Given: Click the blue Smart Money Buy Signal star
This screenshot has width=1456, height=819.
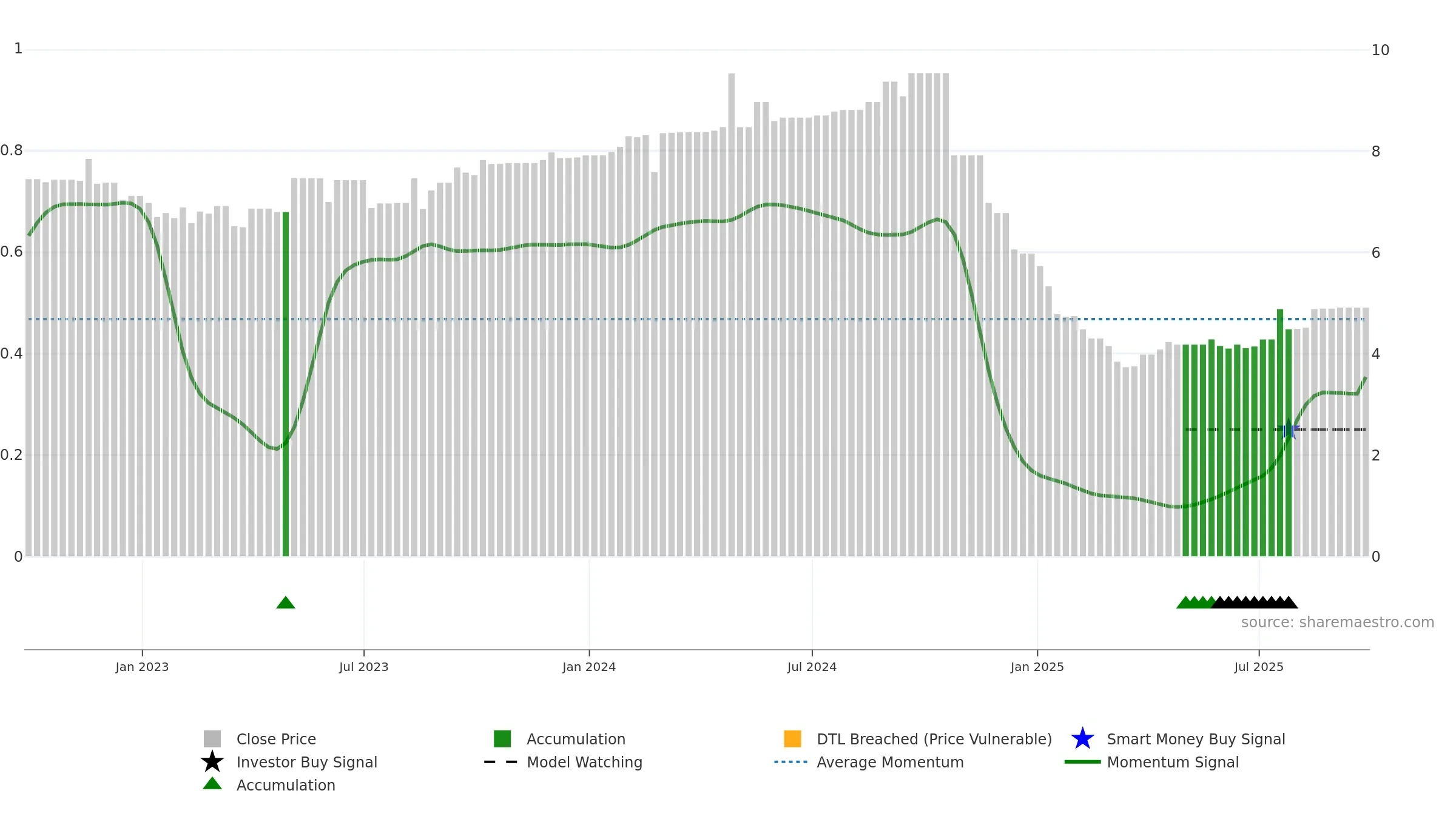Looking at the screenshot, I should tap(1082, 739).
